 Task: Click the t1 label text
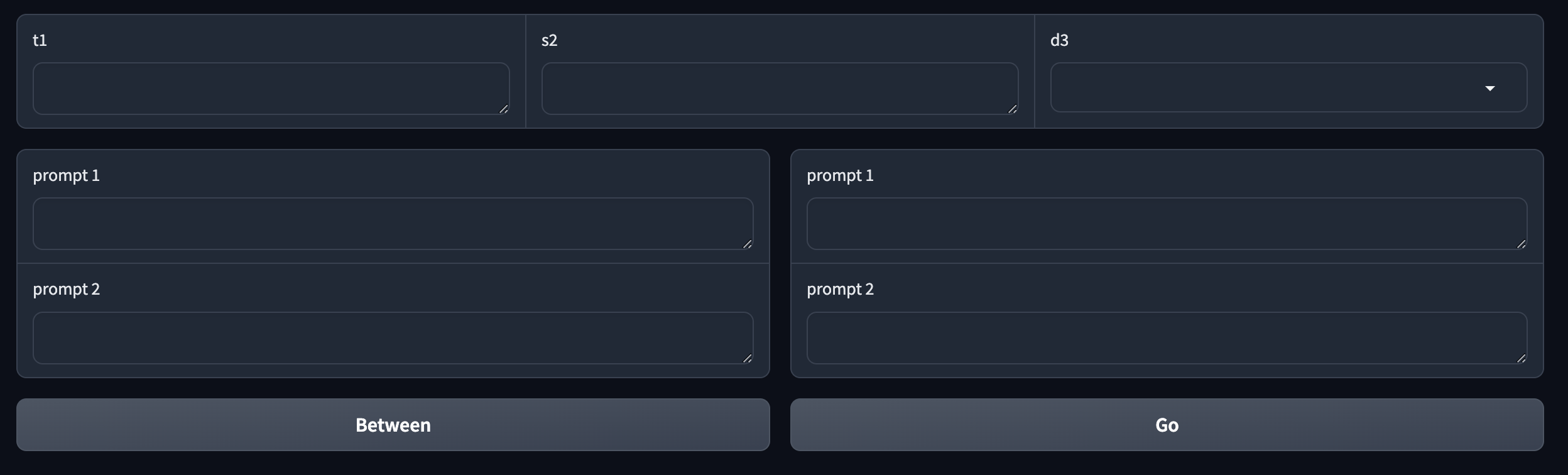tap(40, 40)
